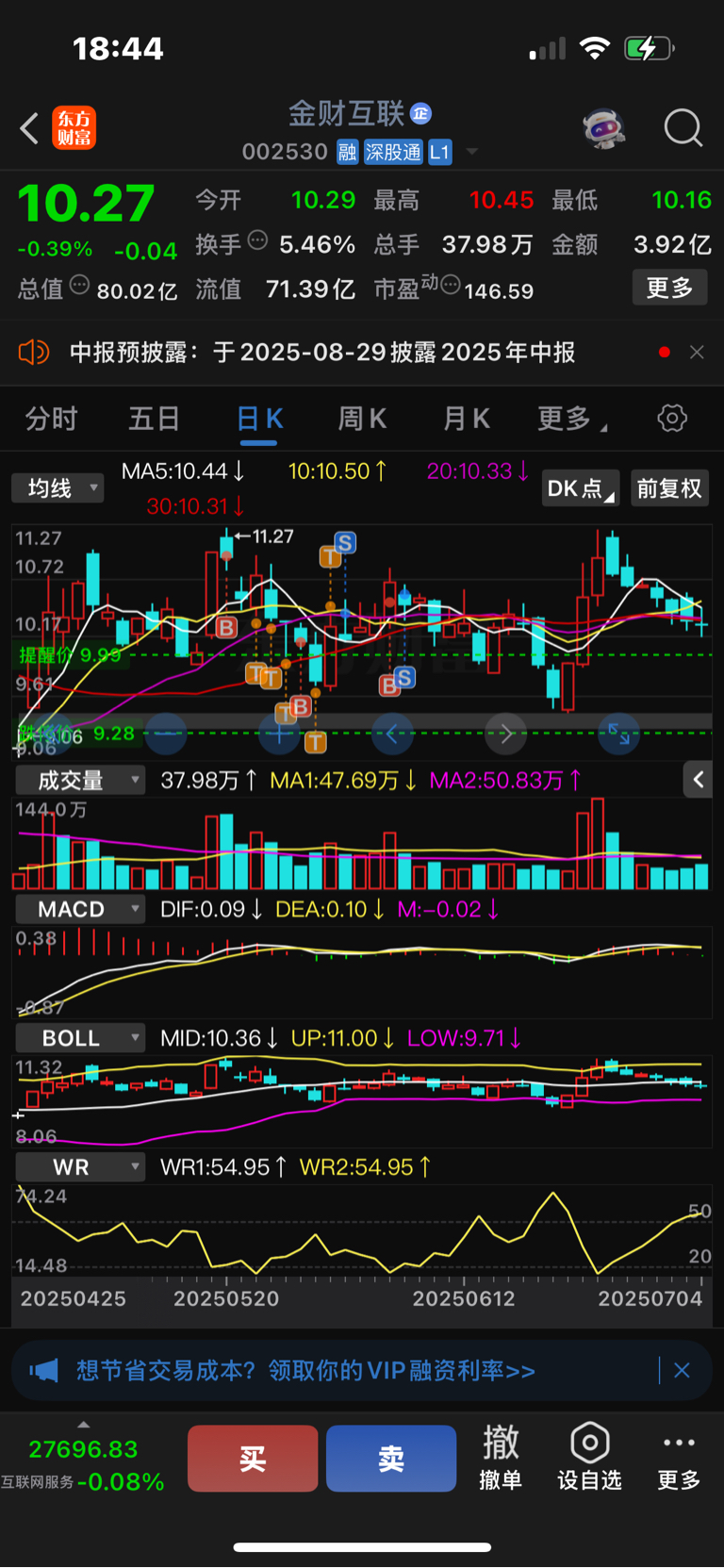Toggle the DK点 signal button
Viewport: 724px width, 1568px height.
580,488
